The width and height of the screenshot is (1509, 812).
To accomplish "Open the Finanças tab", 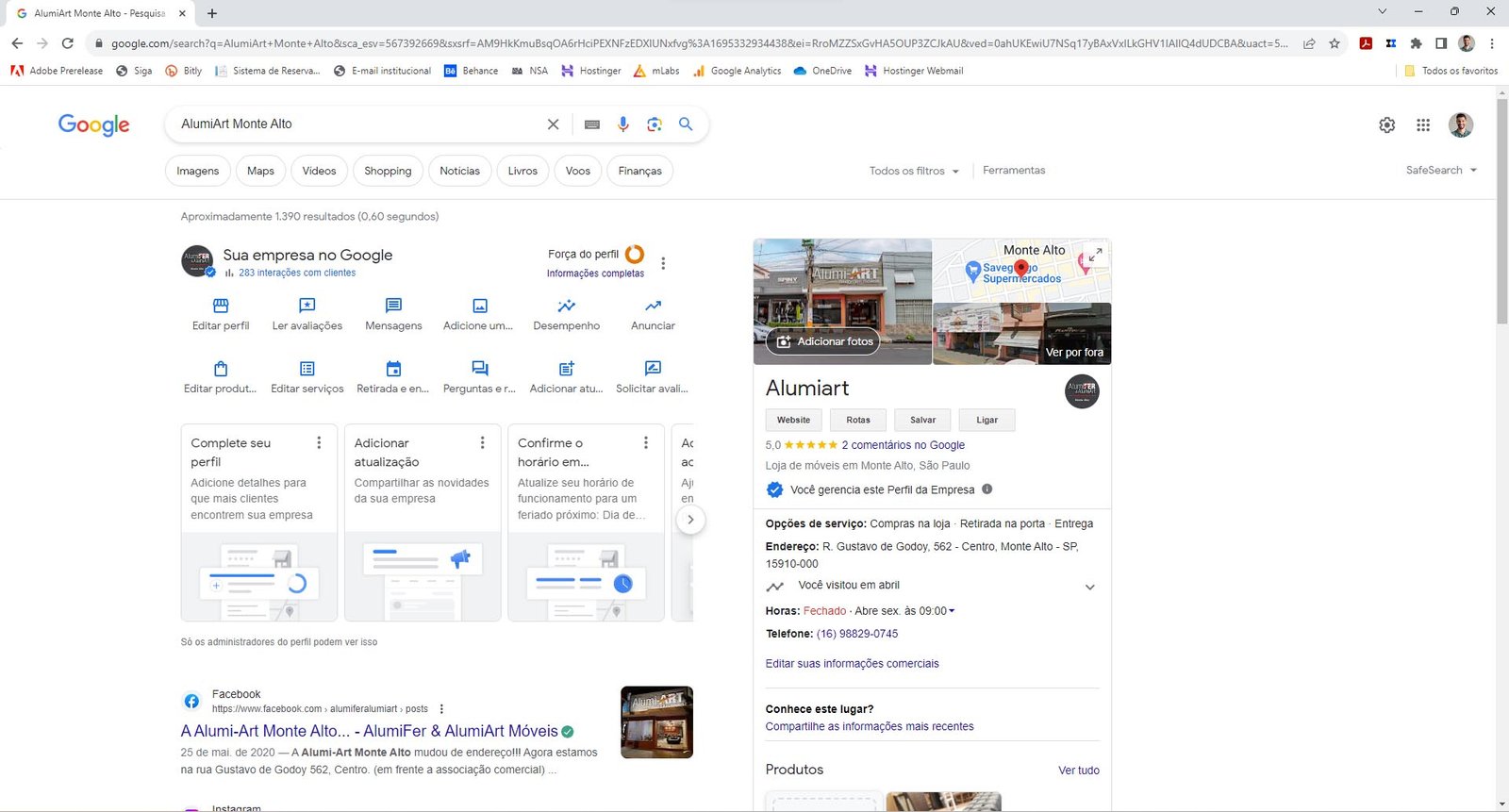I will [x=639, y=171].
